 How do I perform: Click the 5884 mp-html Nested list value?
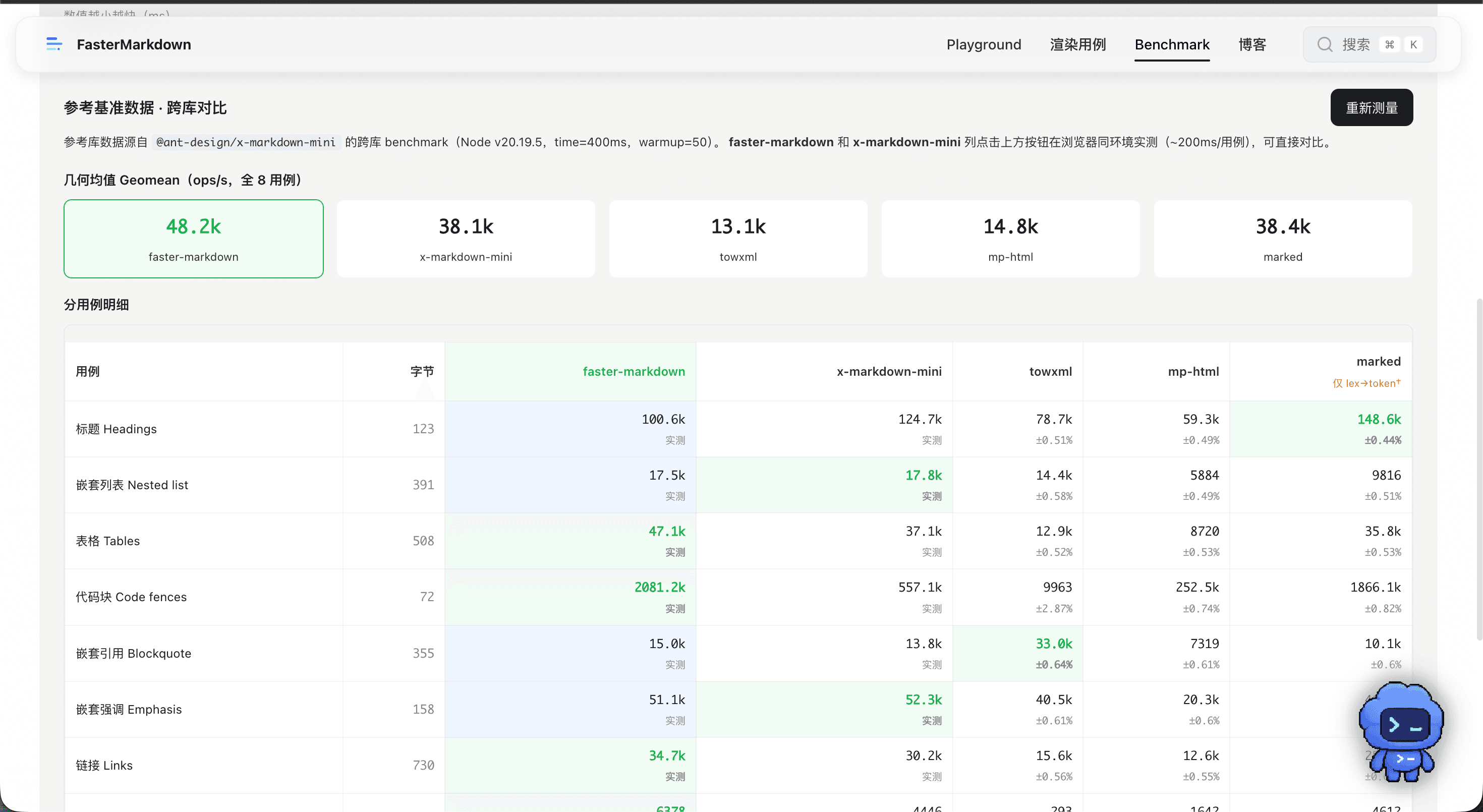(1205, 475)
